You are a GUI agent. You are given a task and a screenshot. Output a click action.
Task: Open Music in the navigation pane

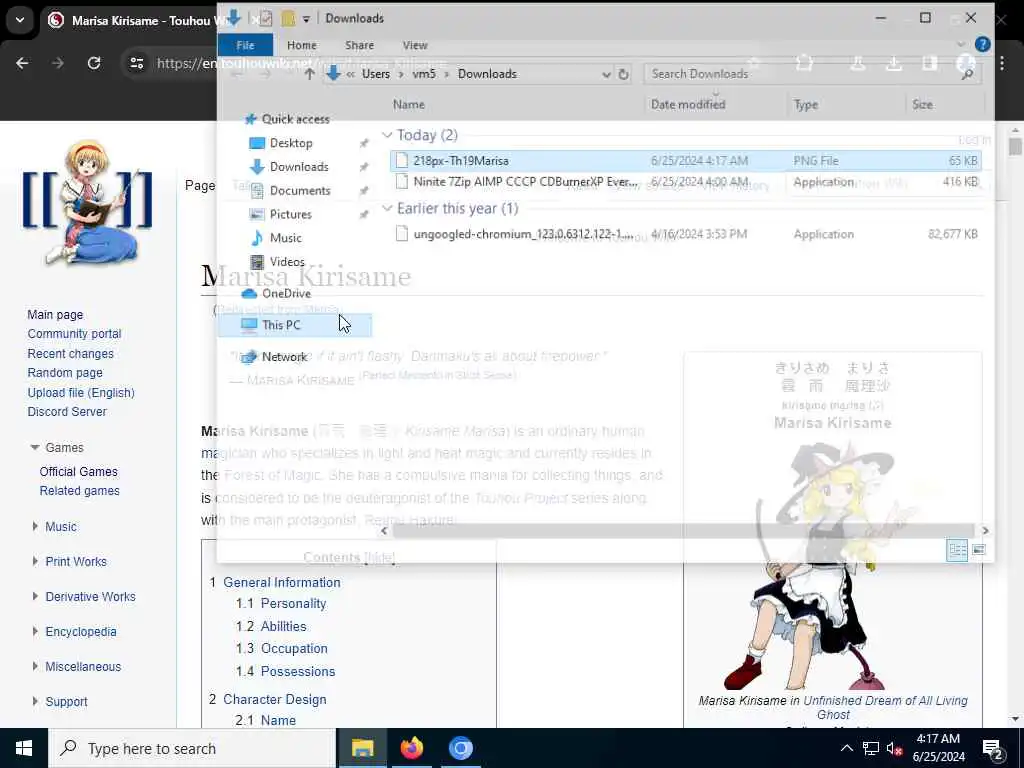[x=285, y=238]
